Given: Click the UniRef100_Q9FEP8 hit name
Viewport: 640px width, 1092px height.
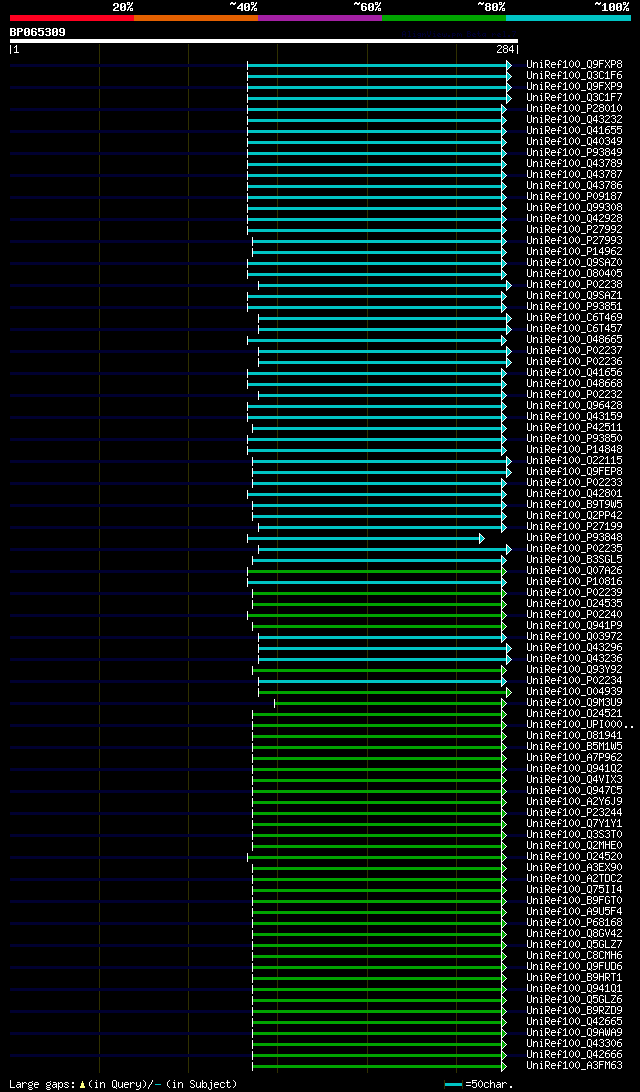Looking at the screenshot, I should (x=575, y=471).
